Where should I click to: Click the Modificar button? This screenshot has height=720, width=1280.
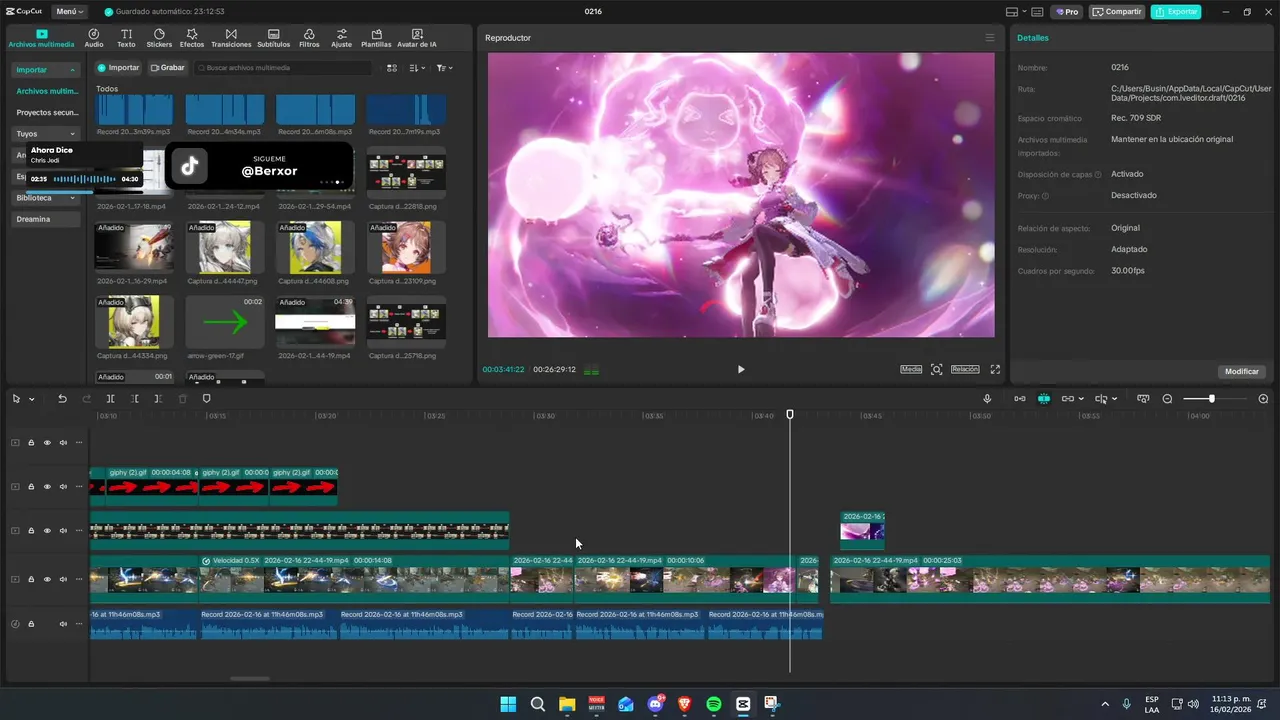pos(1242,371)
